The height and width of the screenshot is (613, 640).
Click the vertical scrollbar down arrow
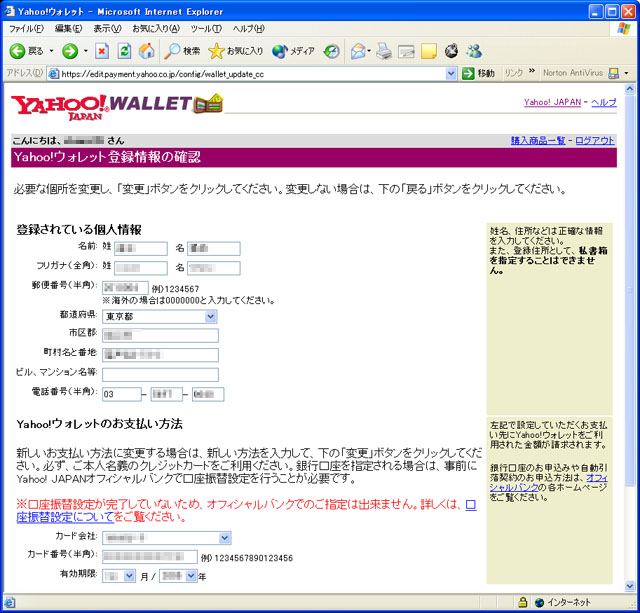[629, 586]
